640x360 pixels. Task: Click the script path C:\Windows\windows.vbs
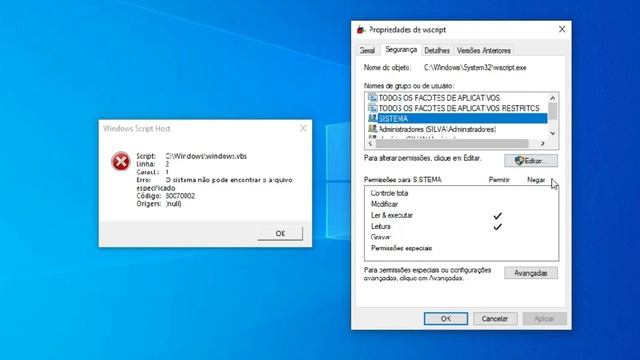coord(206,156)
